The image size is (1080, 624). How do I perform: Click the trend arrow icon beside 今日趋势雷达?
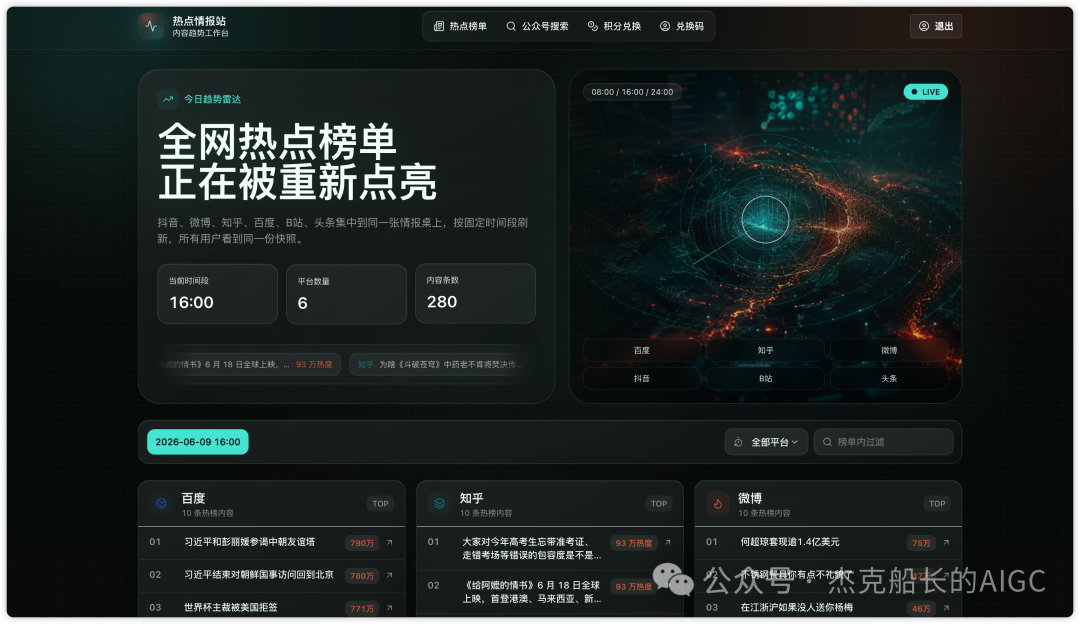pyautogui.click(x=167, y=99)
